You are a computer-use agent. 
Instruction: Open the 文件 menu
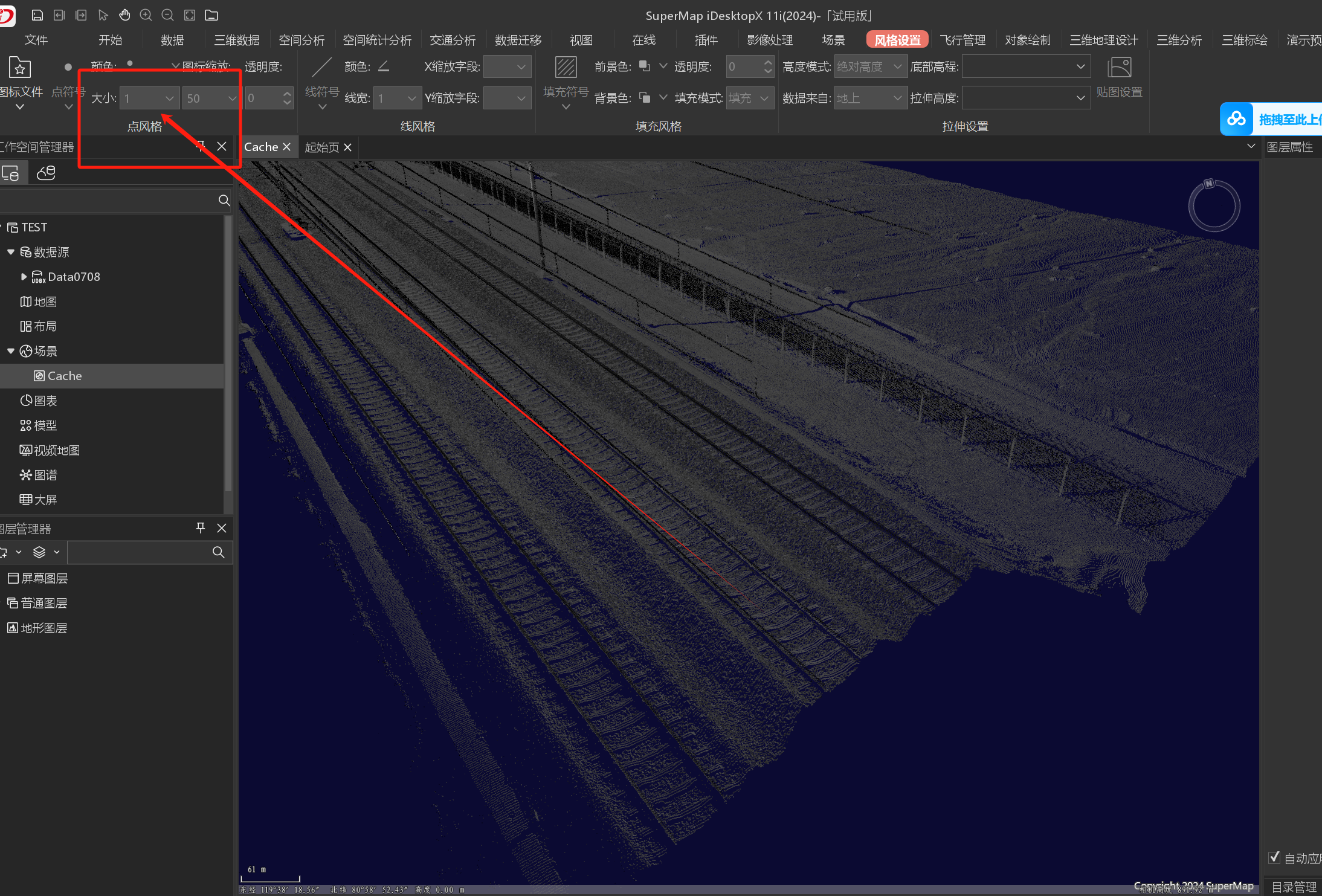pyautogui.click(x=36, y=40)
